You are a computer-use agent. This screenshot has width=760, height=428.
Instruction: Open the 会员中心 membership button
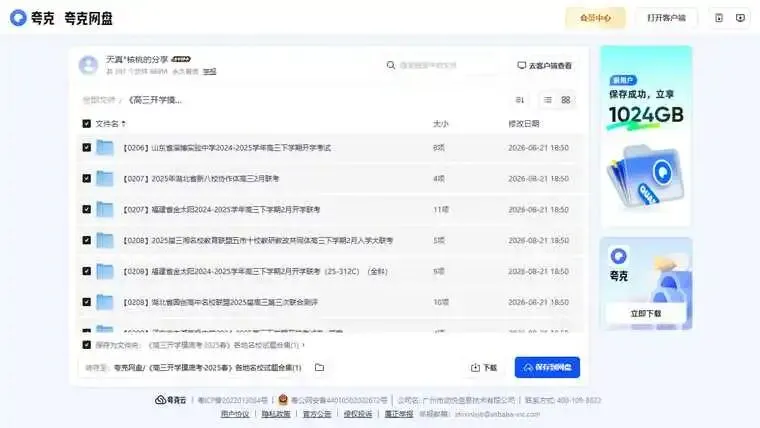coord(595,18)
